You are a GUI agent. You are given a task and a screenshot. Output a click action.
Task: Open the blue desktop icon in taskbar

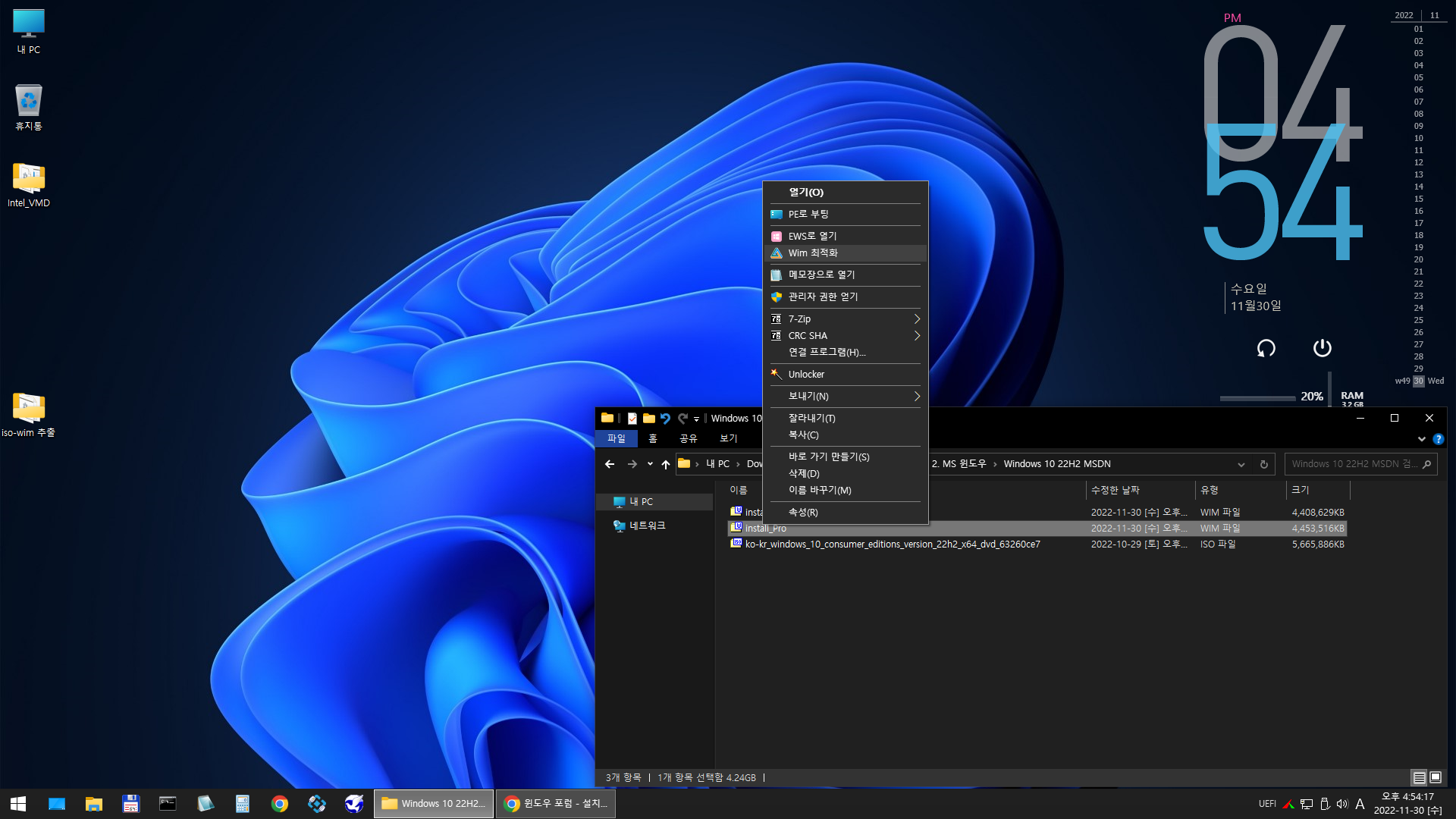[x=57, y=804]
